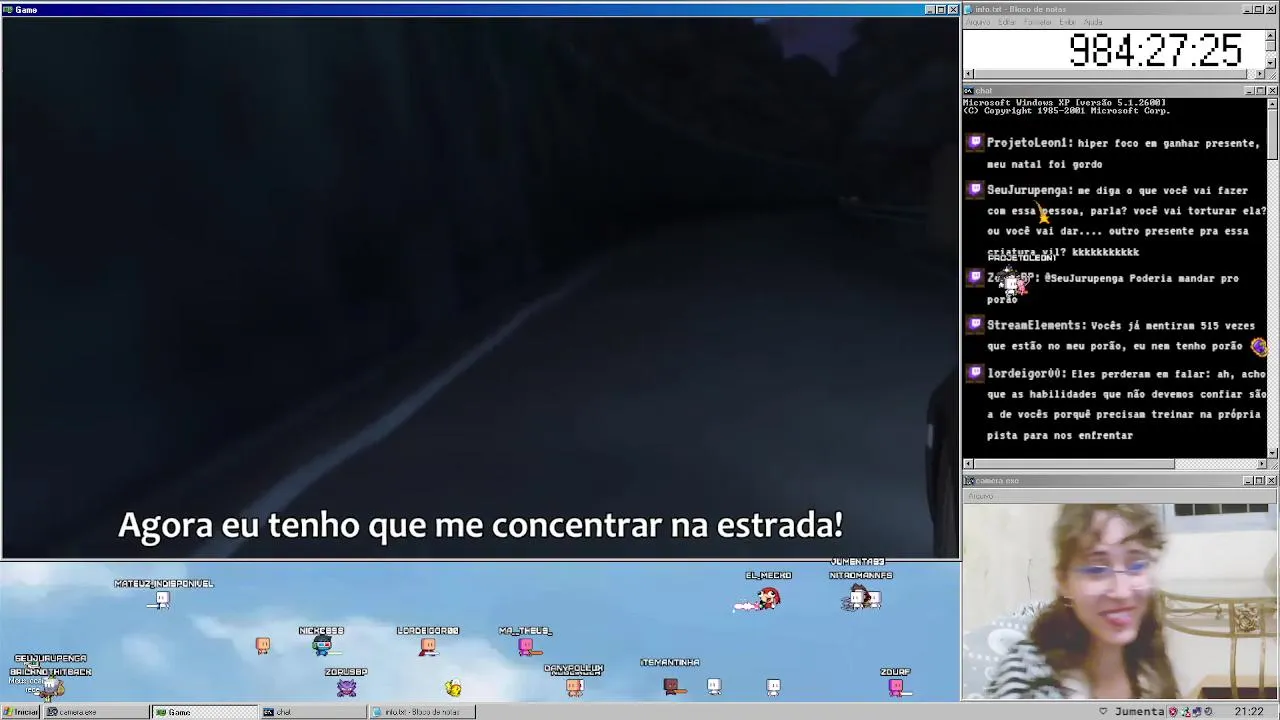This screenshot has height=720, width=1280.
Task: Click Twitch badge beside StreamElements
Action: [x=976, y=325]
